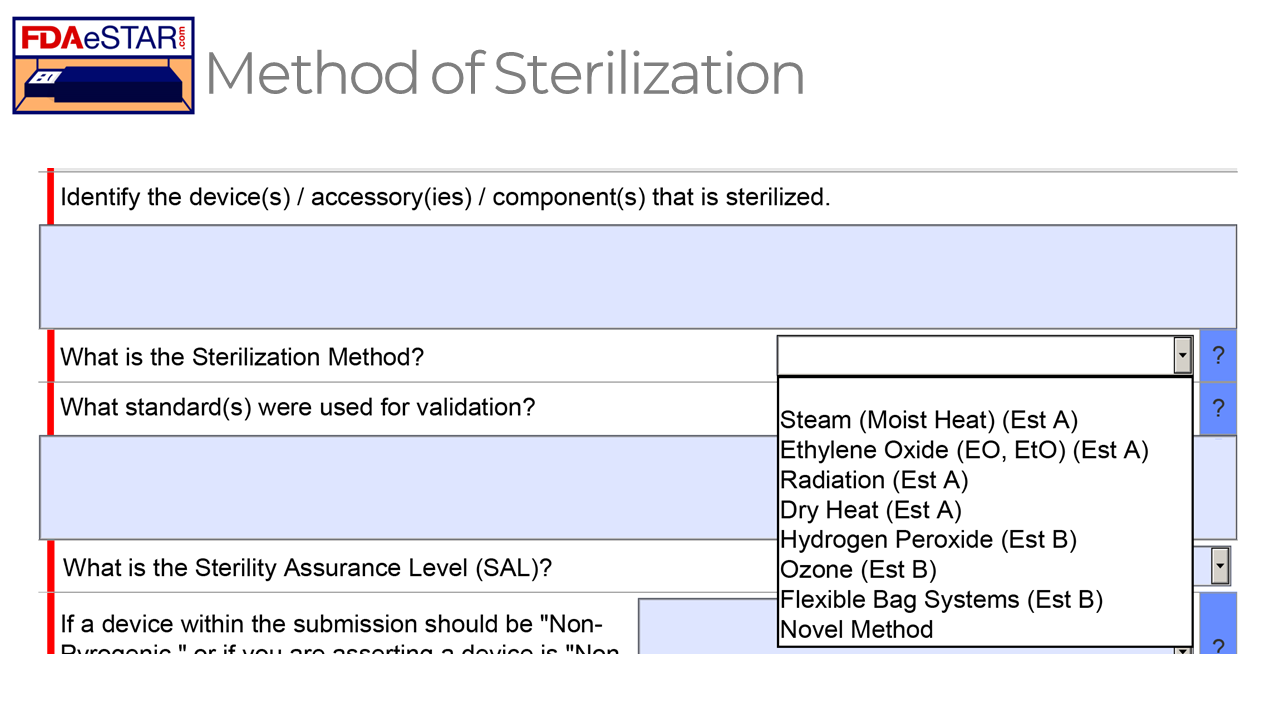Choose Radiation (Est A) from the list
This screenshot has height=720, width=1280.
point(872,480)
